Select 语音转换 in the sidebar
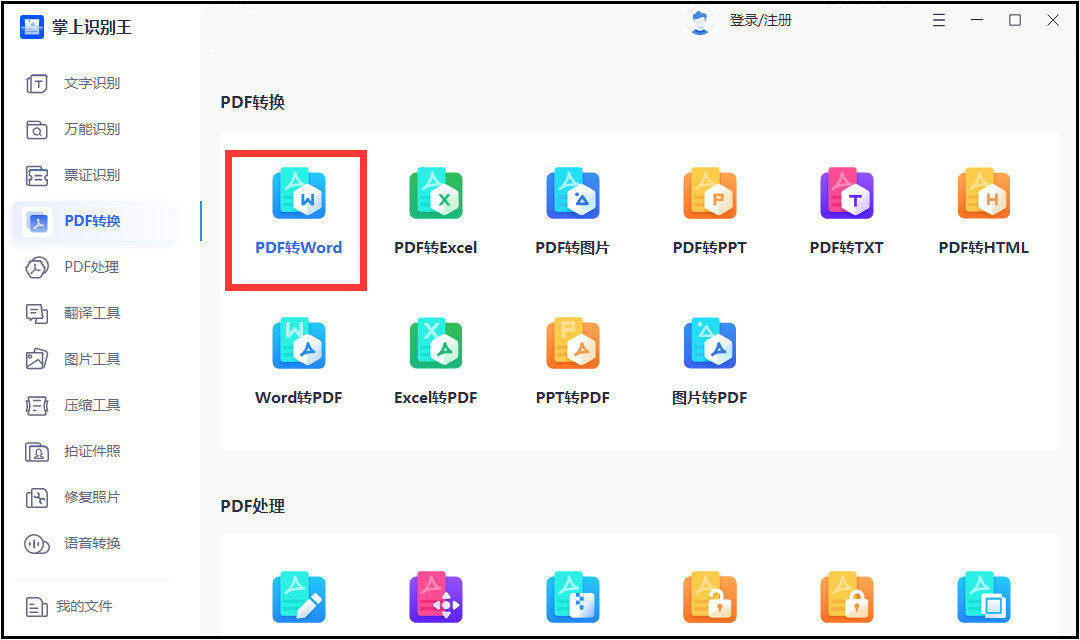1080x640 pixels. click(x=92, y=544)
